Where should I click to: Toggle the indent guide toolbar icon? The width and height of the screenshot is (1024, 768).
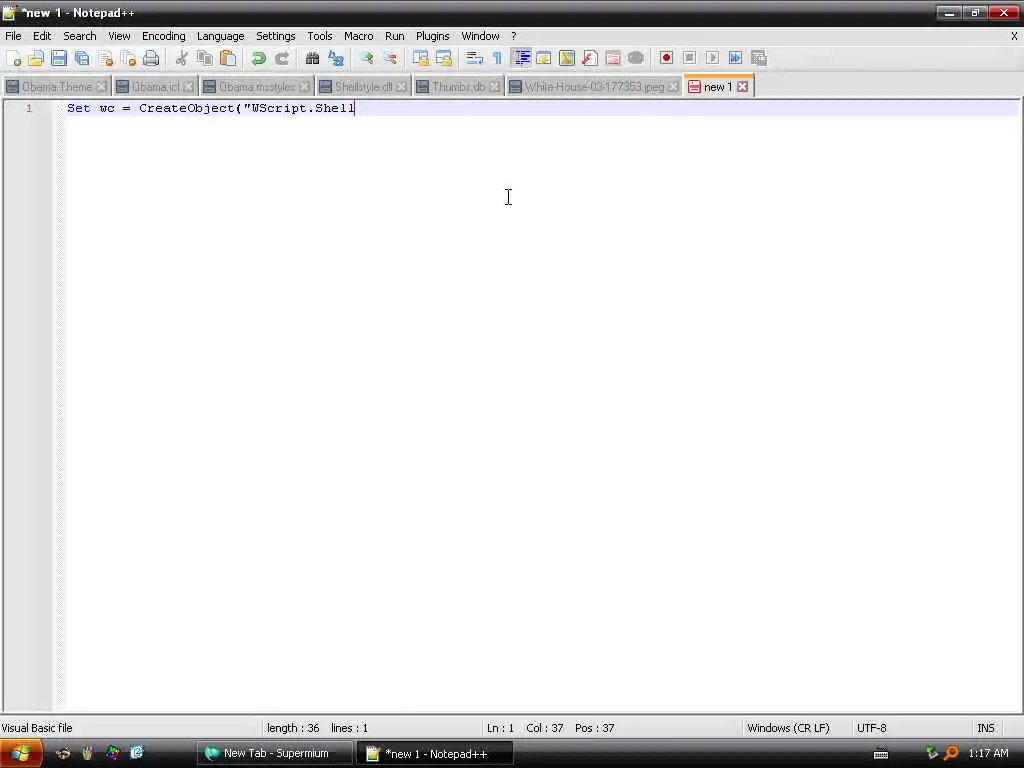521,58
